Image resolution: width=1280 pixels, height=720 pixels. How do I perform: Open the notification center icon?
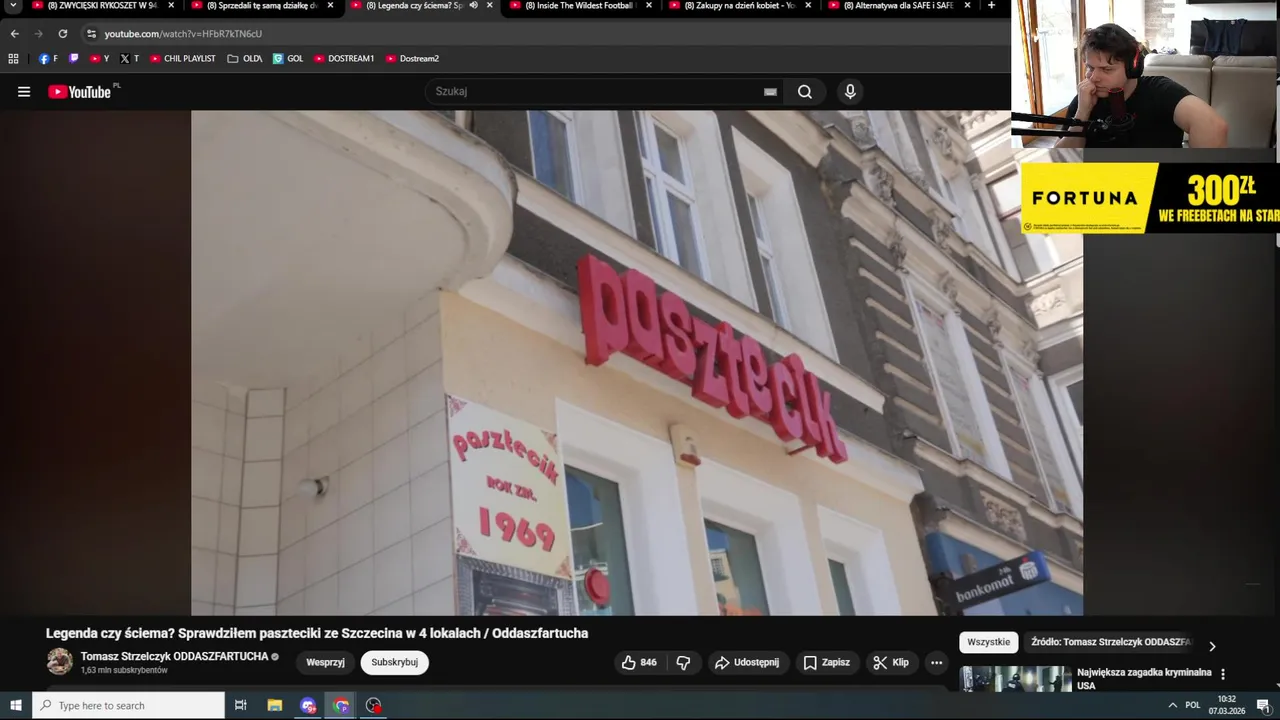tap(1263, 705)
